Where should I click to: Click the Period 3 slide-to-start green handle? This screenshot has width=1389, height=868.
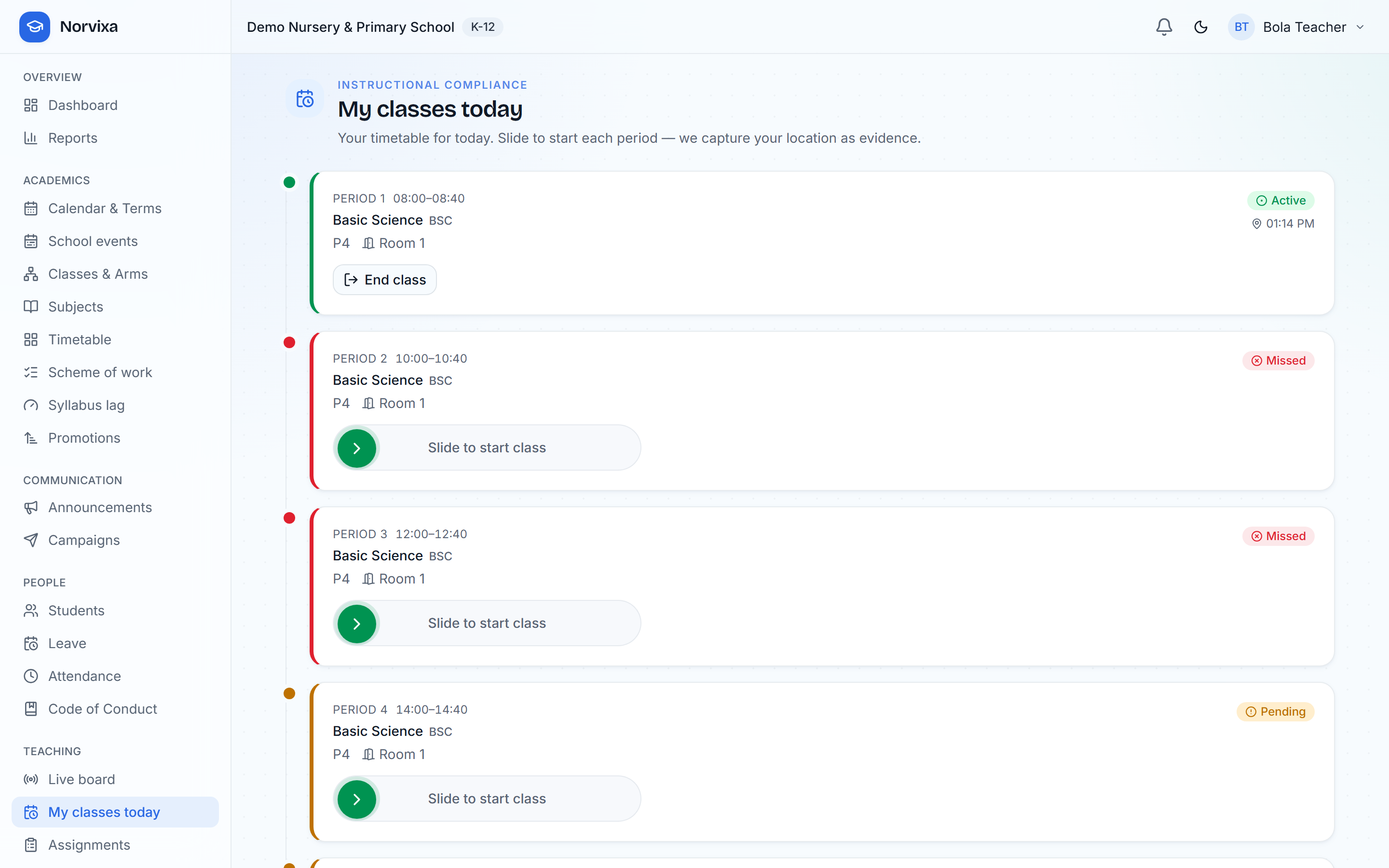pyautogui.click(x=356, y=624)
